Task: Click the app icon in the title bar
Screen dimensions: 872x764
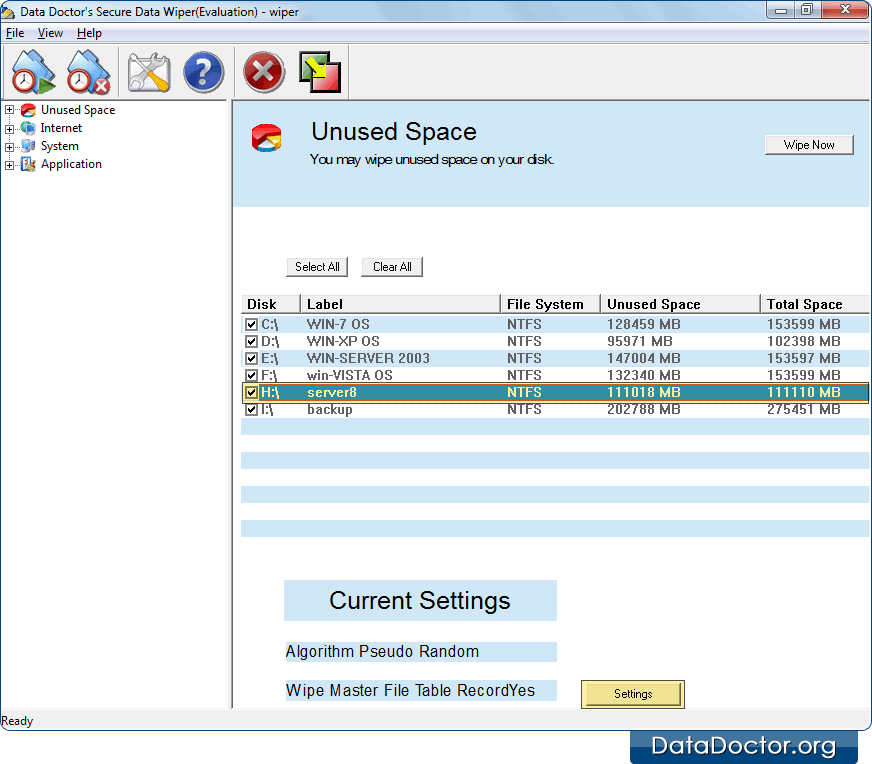Action: pos(8,12)
